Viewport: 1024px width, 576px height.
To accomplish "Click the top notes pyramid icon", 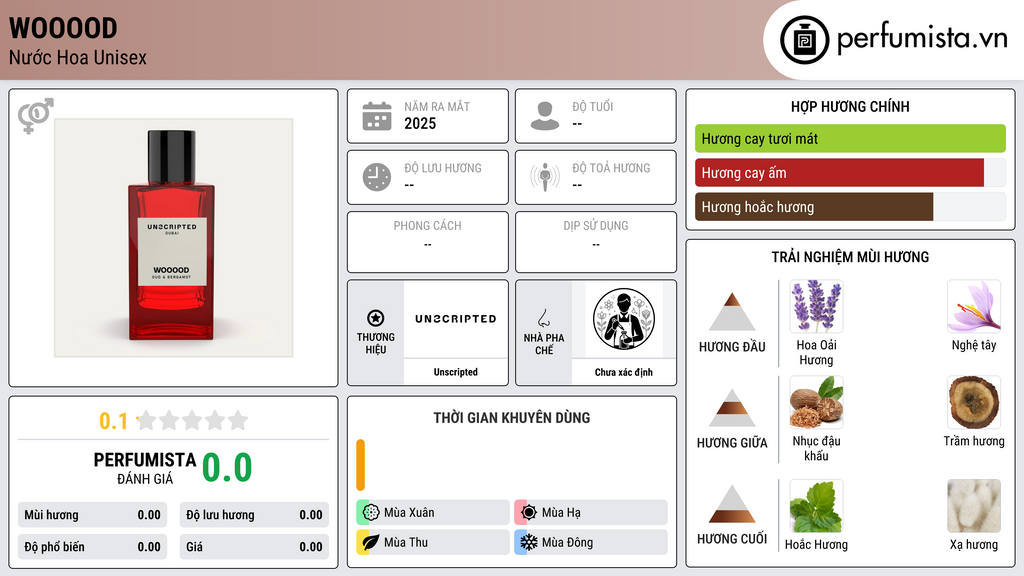I will tap(732, 312).
